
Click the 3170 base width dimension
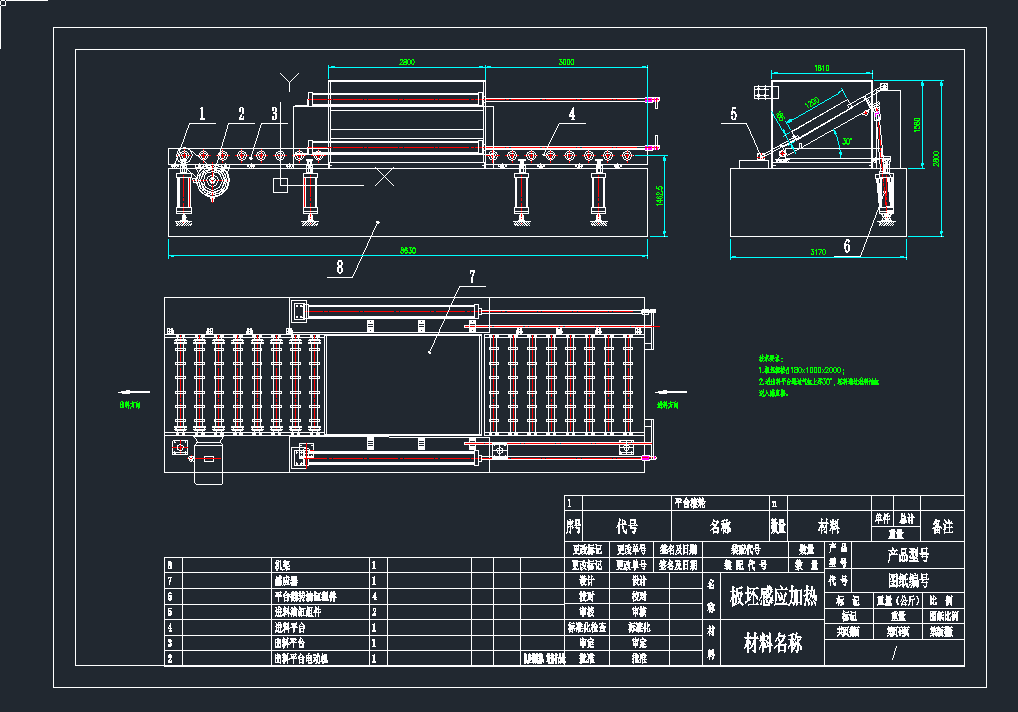(x=817, y=254)
